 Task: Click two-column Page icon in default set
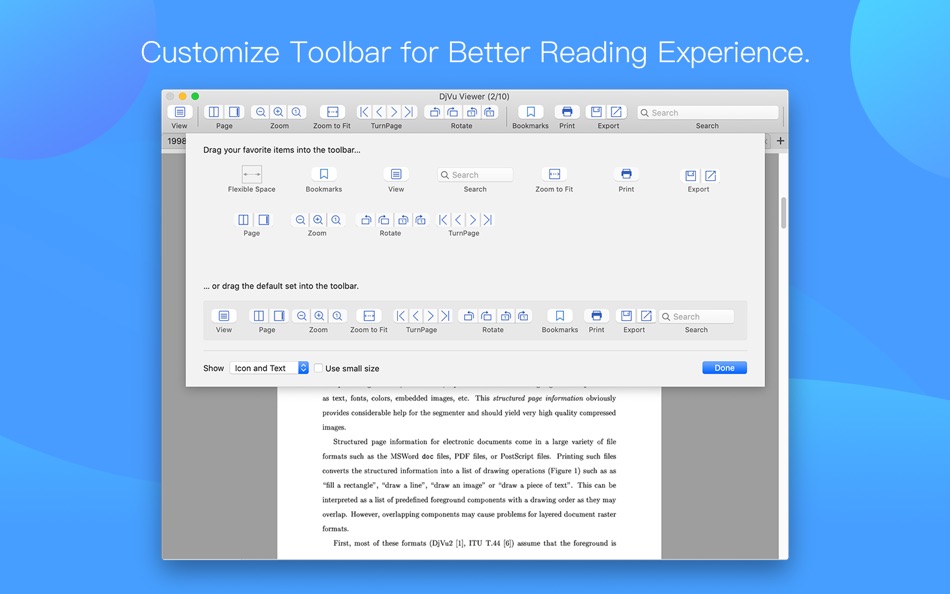coord(259,316)
